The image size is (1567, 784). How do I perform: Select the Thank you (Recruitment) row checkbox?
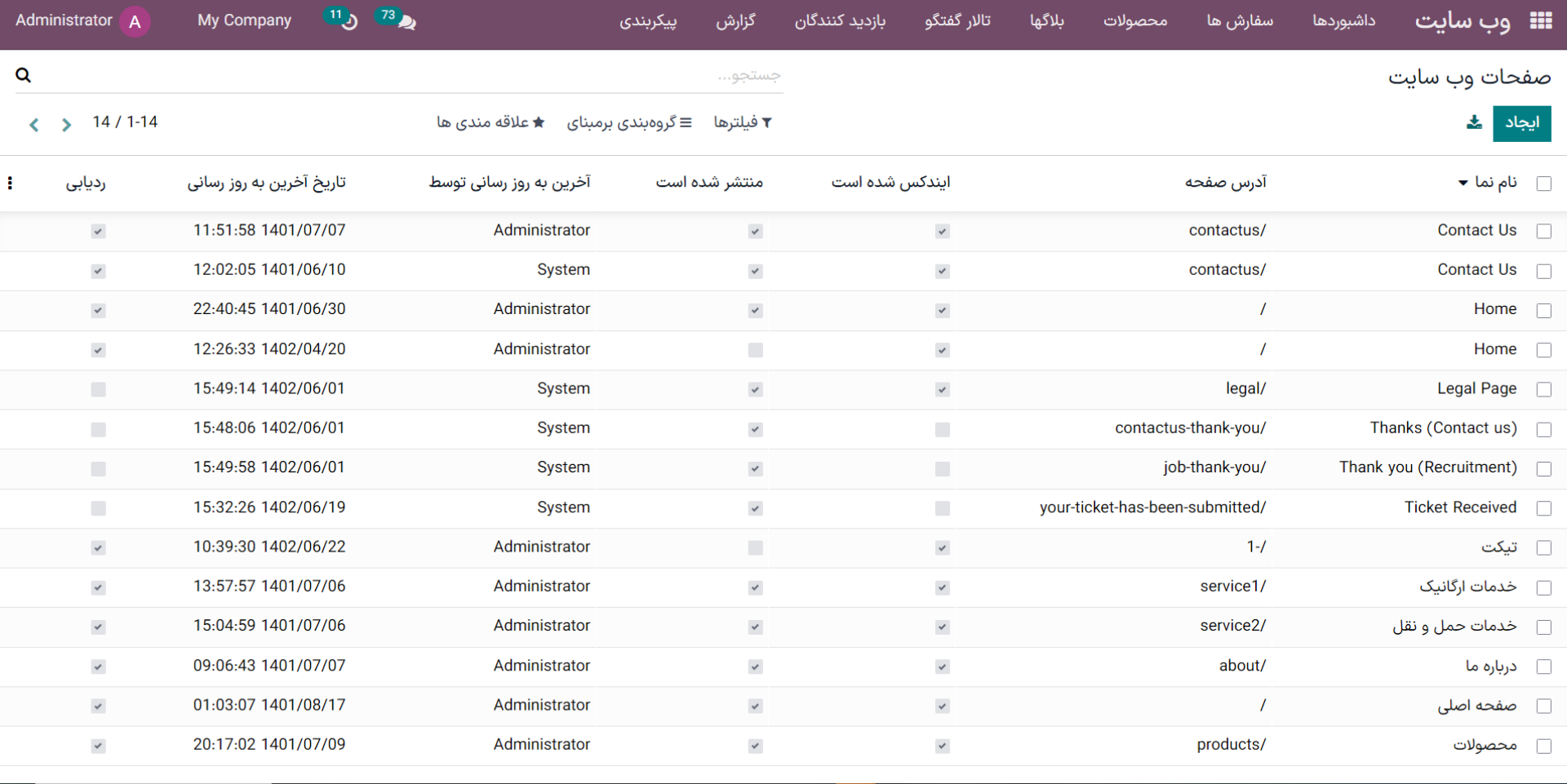click(x=1543, y=468)
